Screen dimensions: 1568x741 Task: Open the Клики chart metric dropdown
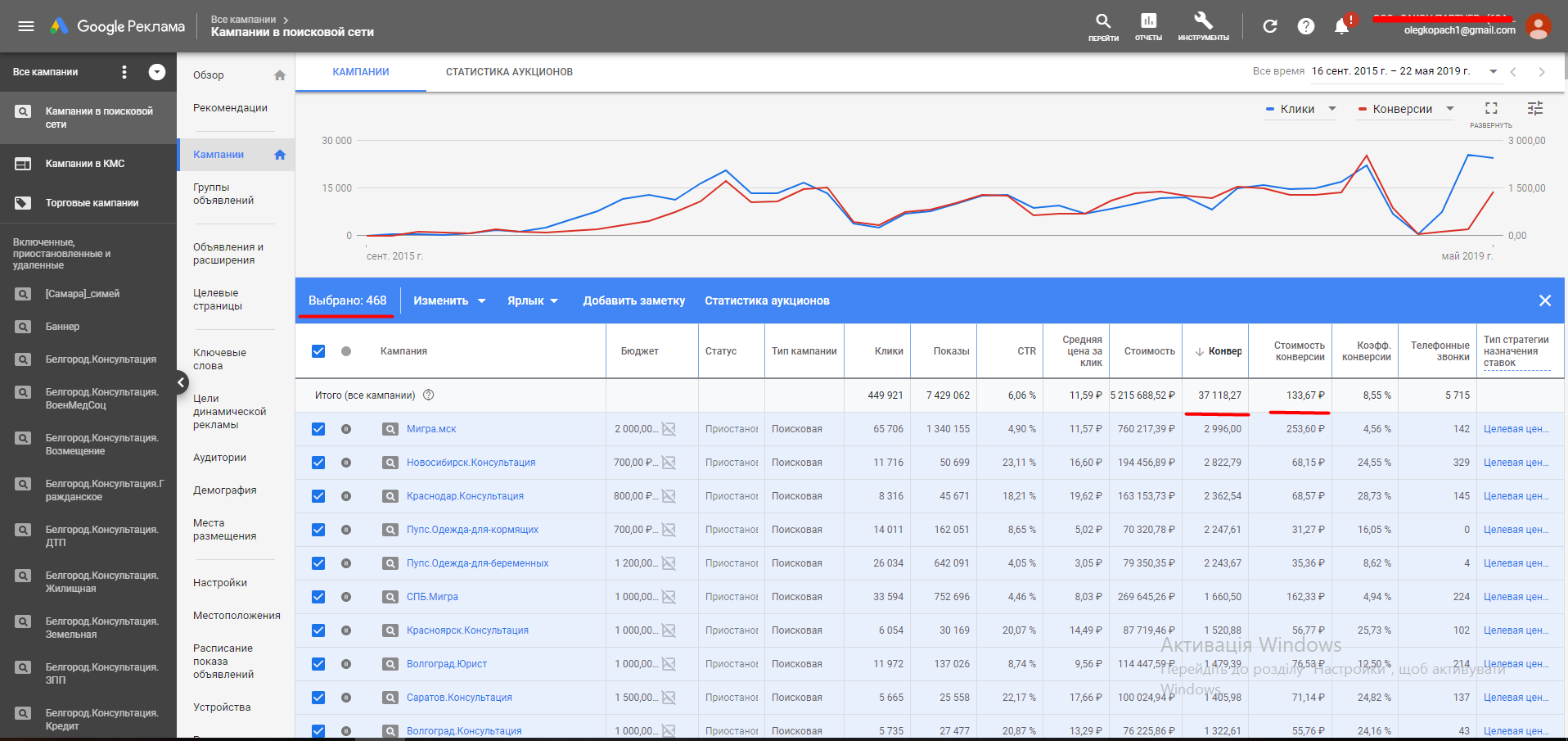pos(1300,109)
